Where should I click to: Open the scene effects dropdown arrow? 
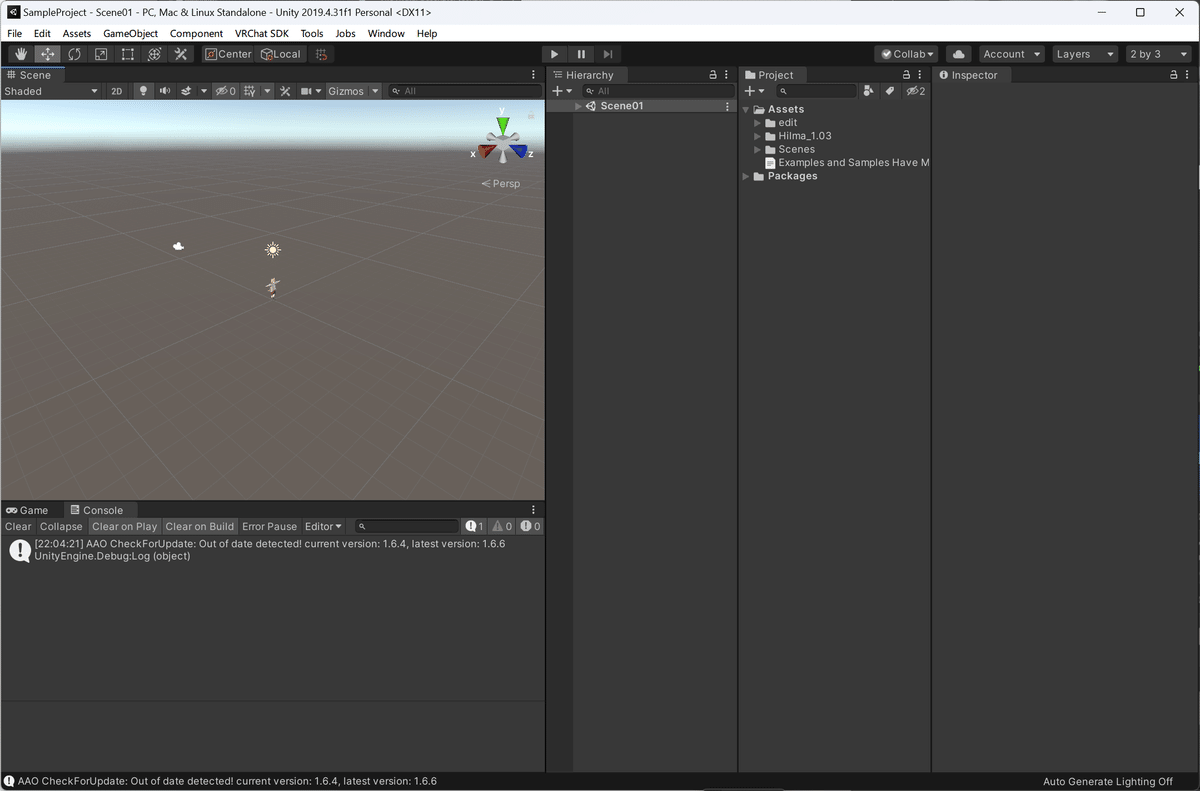coord(204,91)
